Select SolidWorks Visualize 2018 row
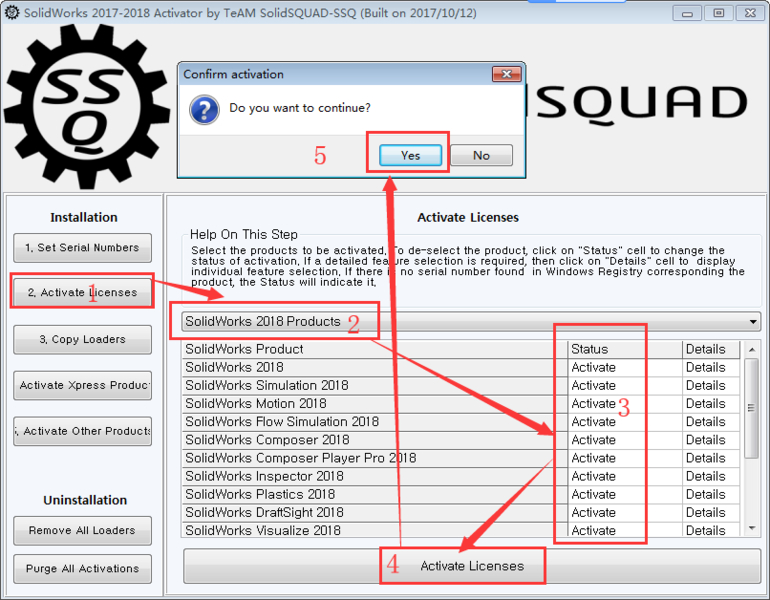770x600 pixels. (375, 530)
